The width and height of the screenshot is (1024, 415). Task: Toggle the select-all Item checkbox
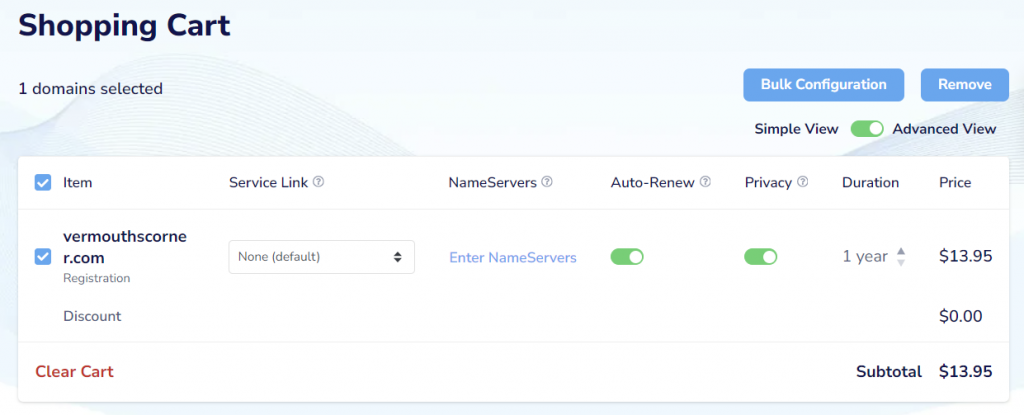43,183
